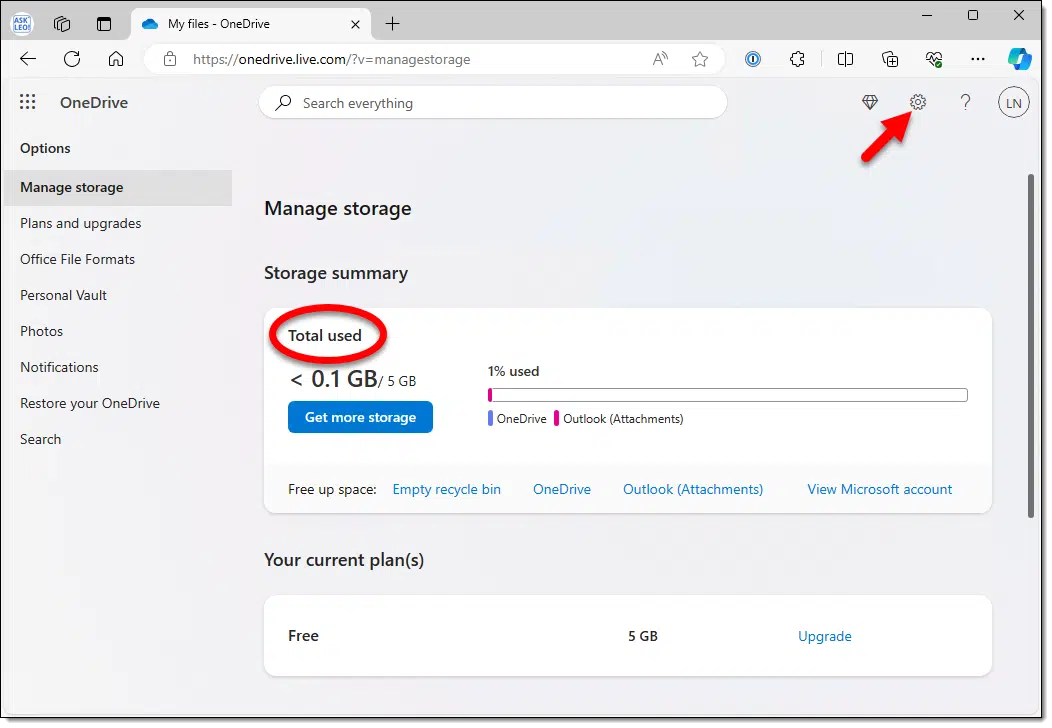Open the help question mark
The width and height of the screenshot is (1052, 728).
[x=965, y=102]
